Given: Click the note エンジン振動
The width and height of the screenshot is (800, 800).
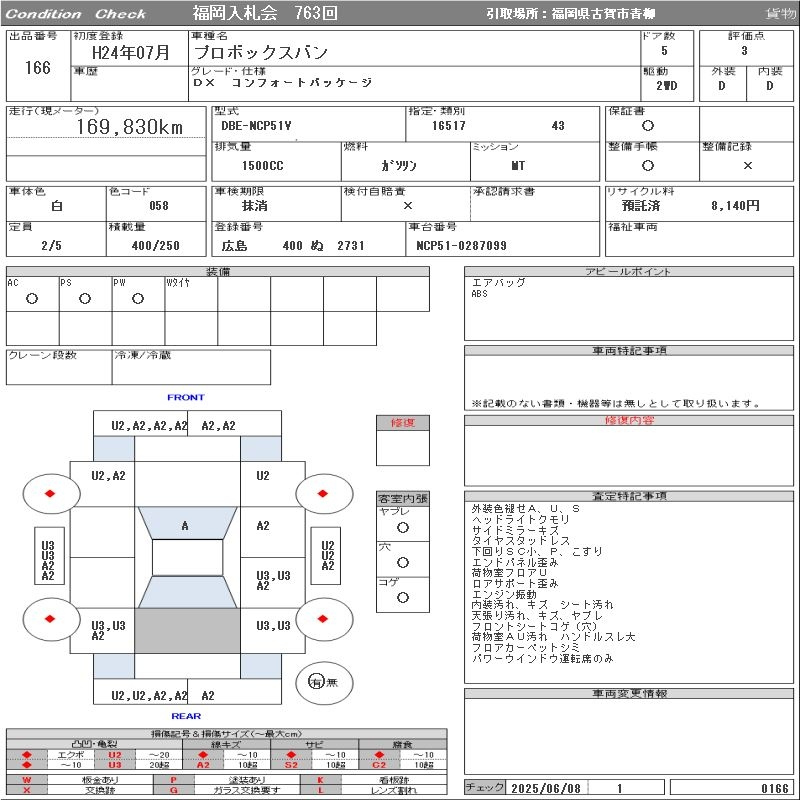Looking at the screenshot, I should click(x=504, y=594).
